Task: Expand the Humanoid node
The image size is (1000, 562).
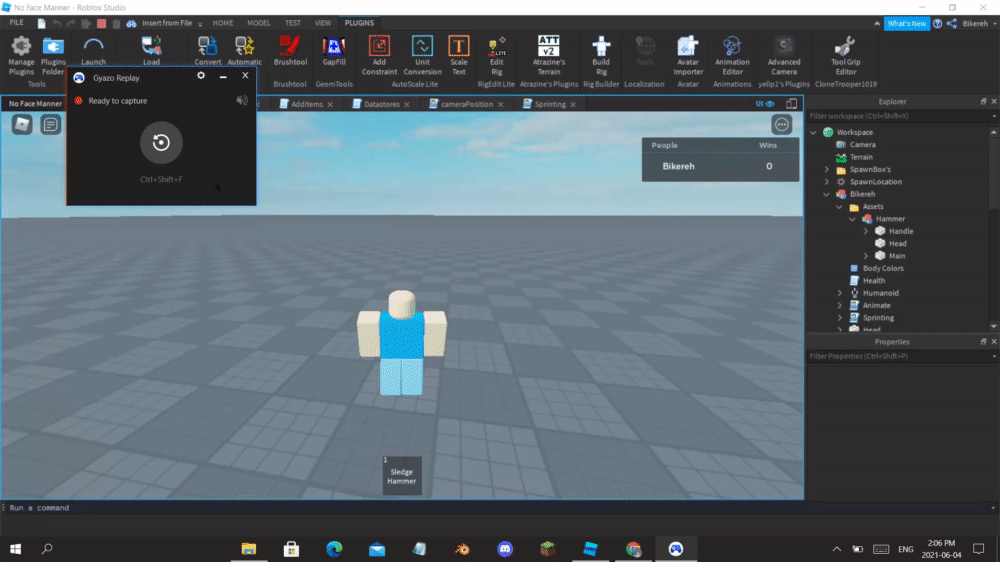Action: click(x=839, y=293)
